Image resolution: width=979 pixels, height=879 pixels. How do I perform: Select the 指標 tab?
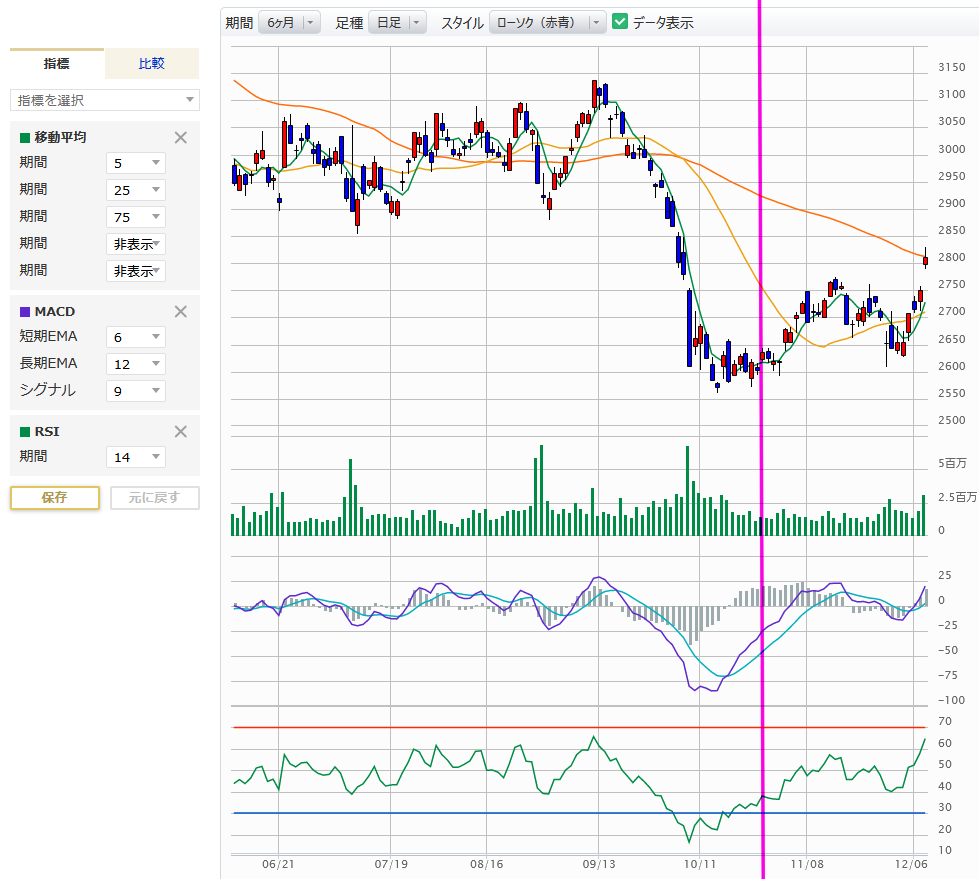[57, 64]
